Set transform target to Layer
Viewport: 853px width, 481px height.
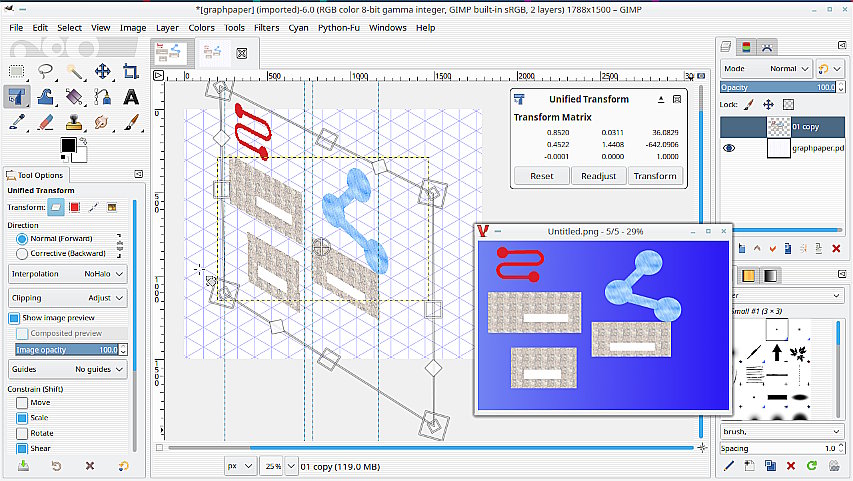(x=55, y=207)
